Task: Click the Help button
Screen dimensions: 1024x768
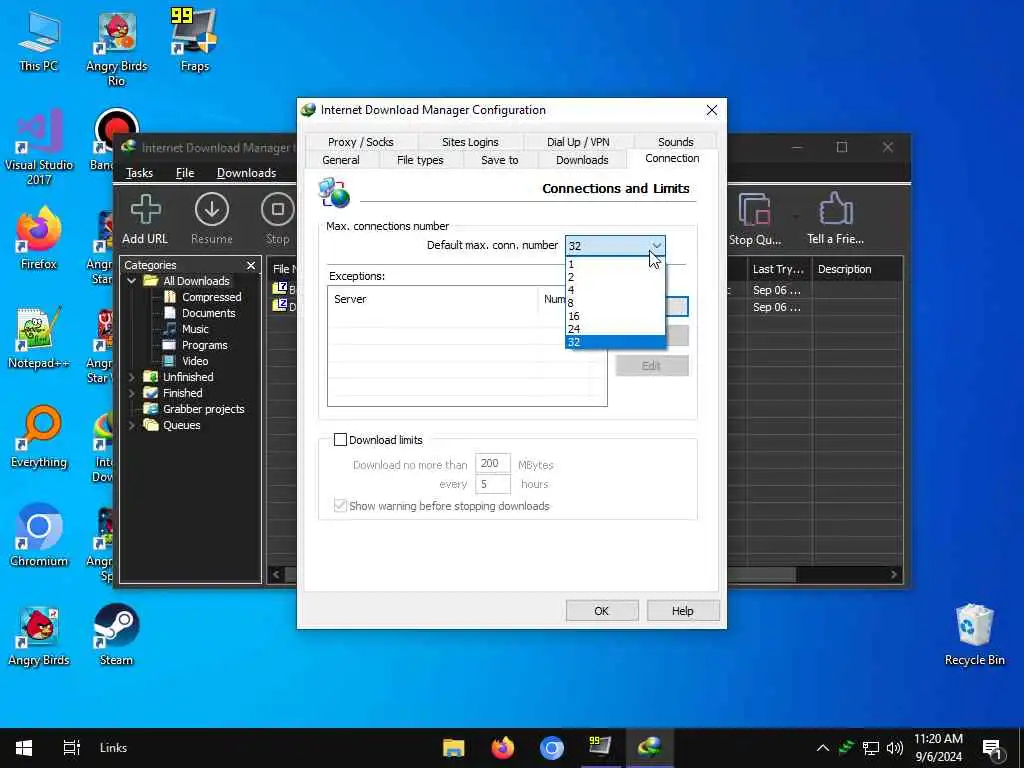Action: pos(682,611)
